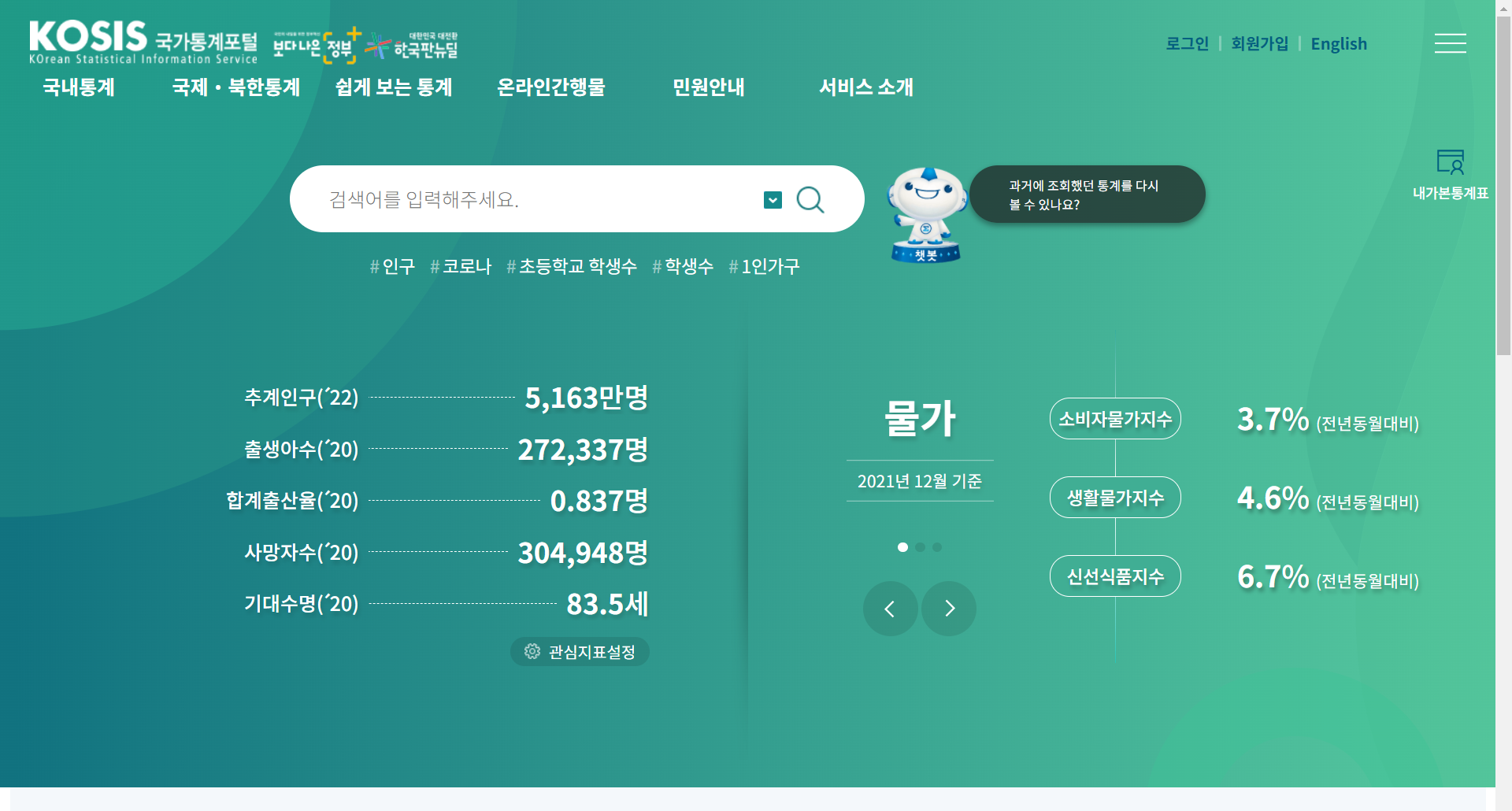Click the #코로나 hashtag
This screenshot has height=811, width=1512.
461,266
